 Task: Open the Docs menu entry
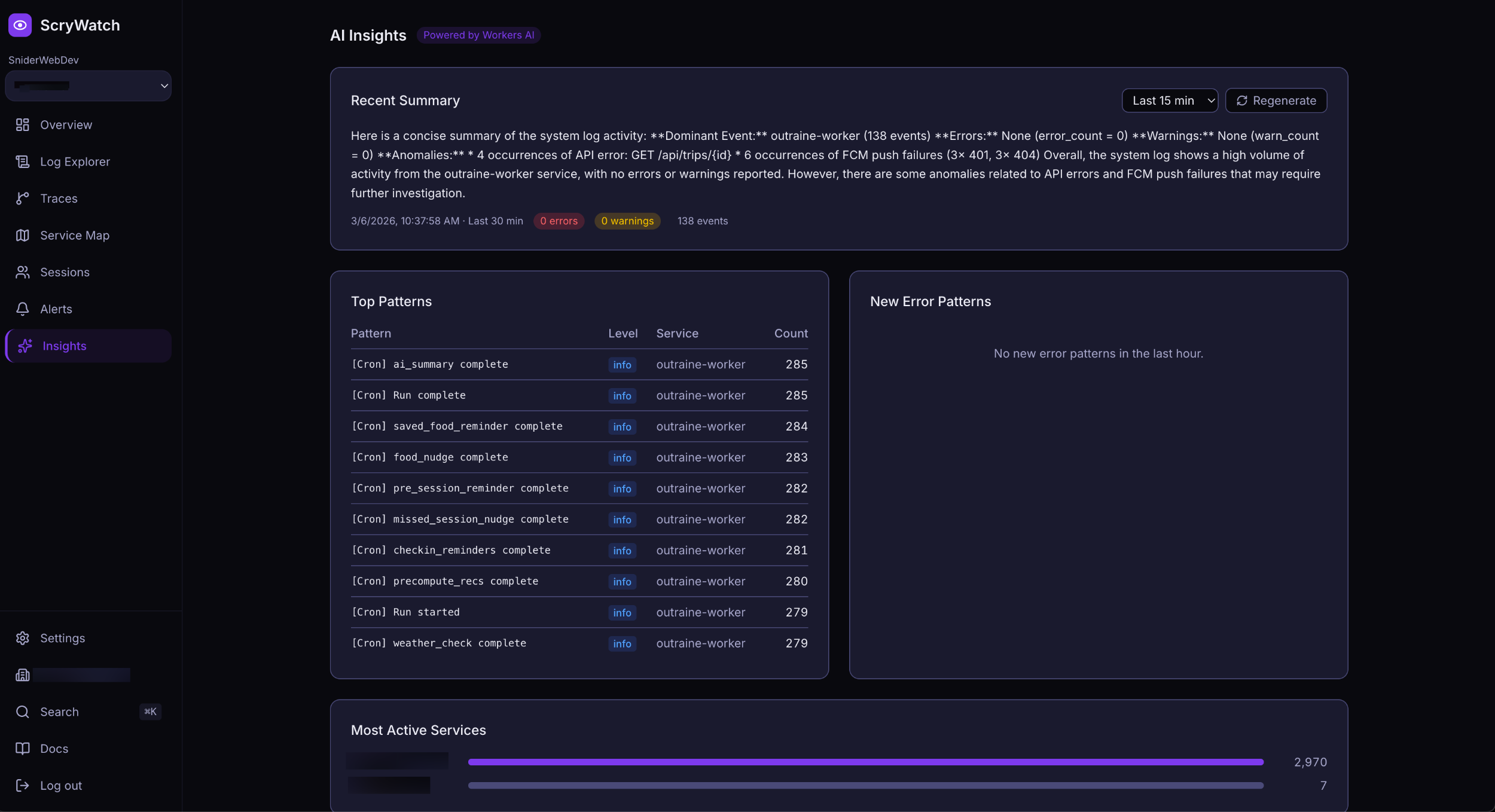[x=55, y=748]
